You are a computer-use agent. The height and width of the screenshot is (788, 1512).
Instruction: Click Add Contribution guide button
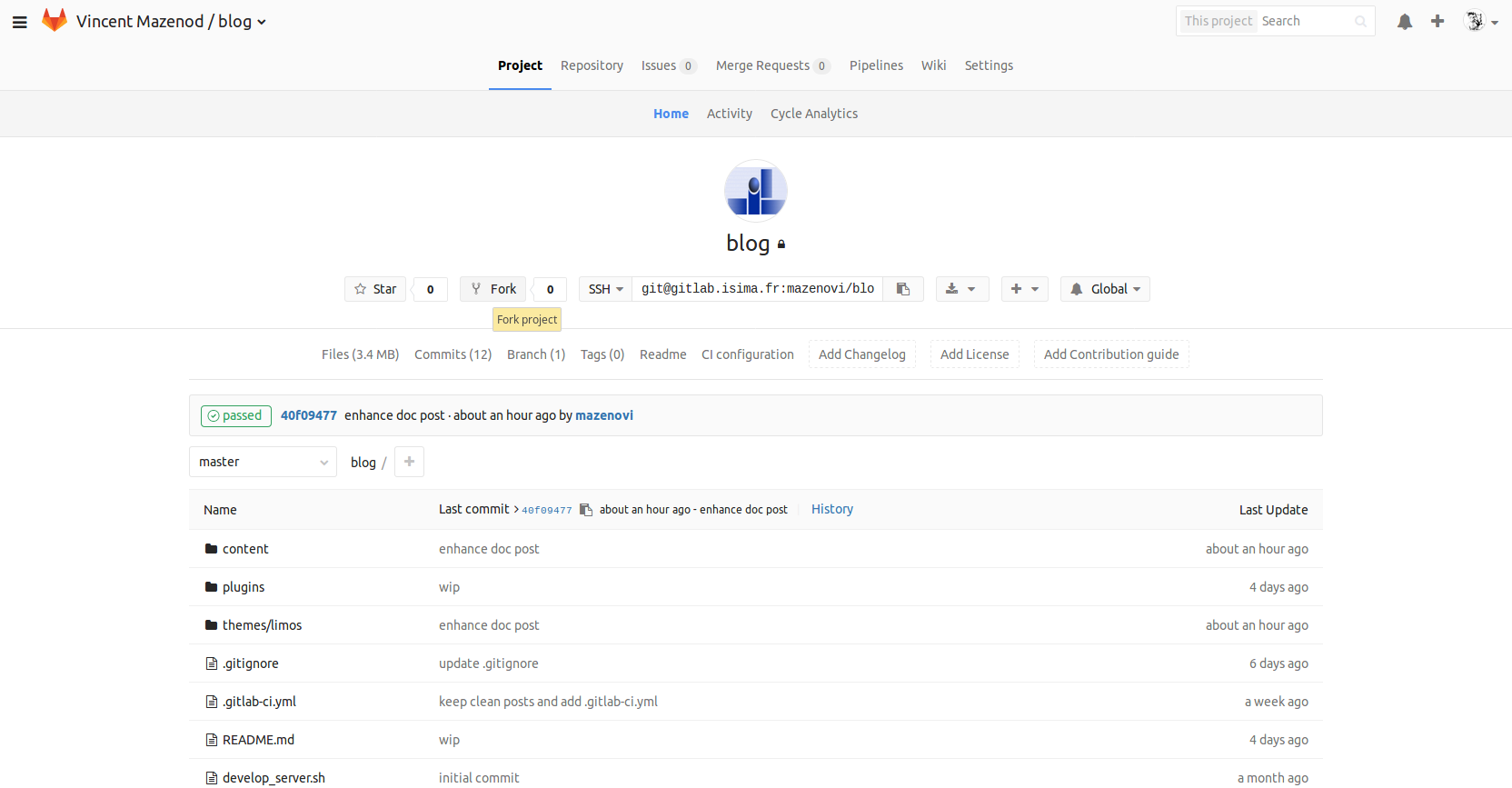coord(1111,354)
